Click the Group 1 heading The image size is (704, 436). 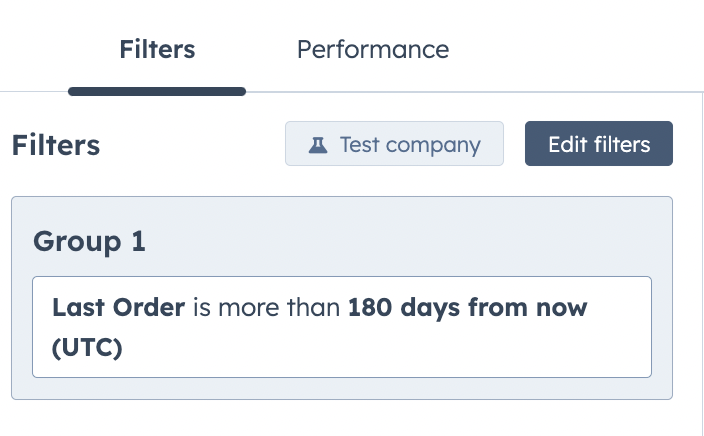tap(89, 241)
